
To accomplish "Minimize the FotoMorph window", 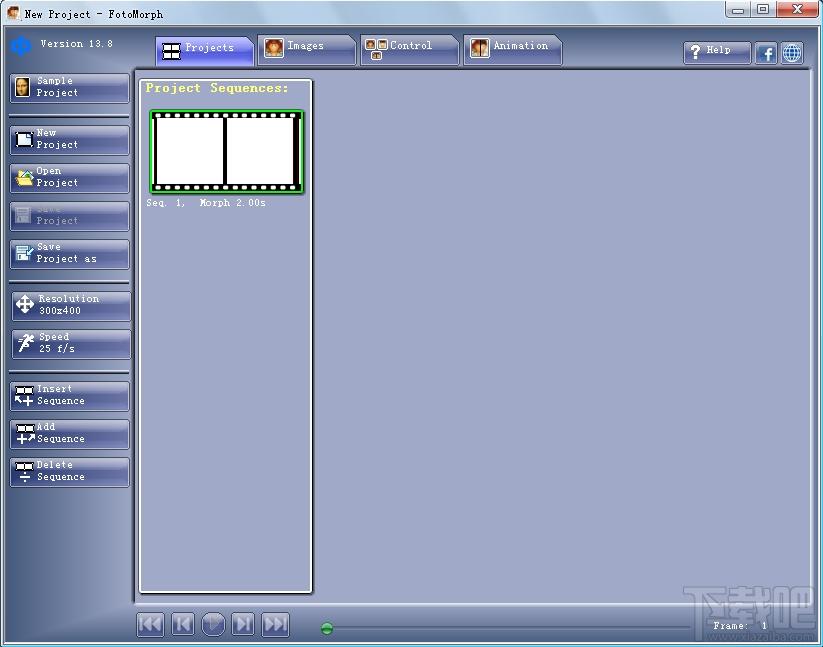I will 738,9.
